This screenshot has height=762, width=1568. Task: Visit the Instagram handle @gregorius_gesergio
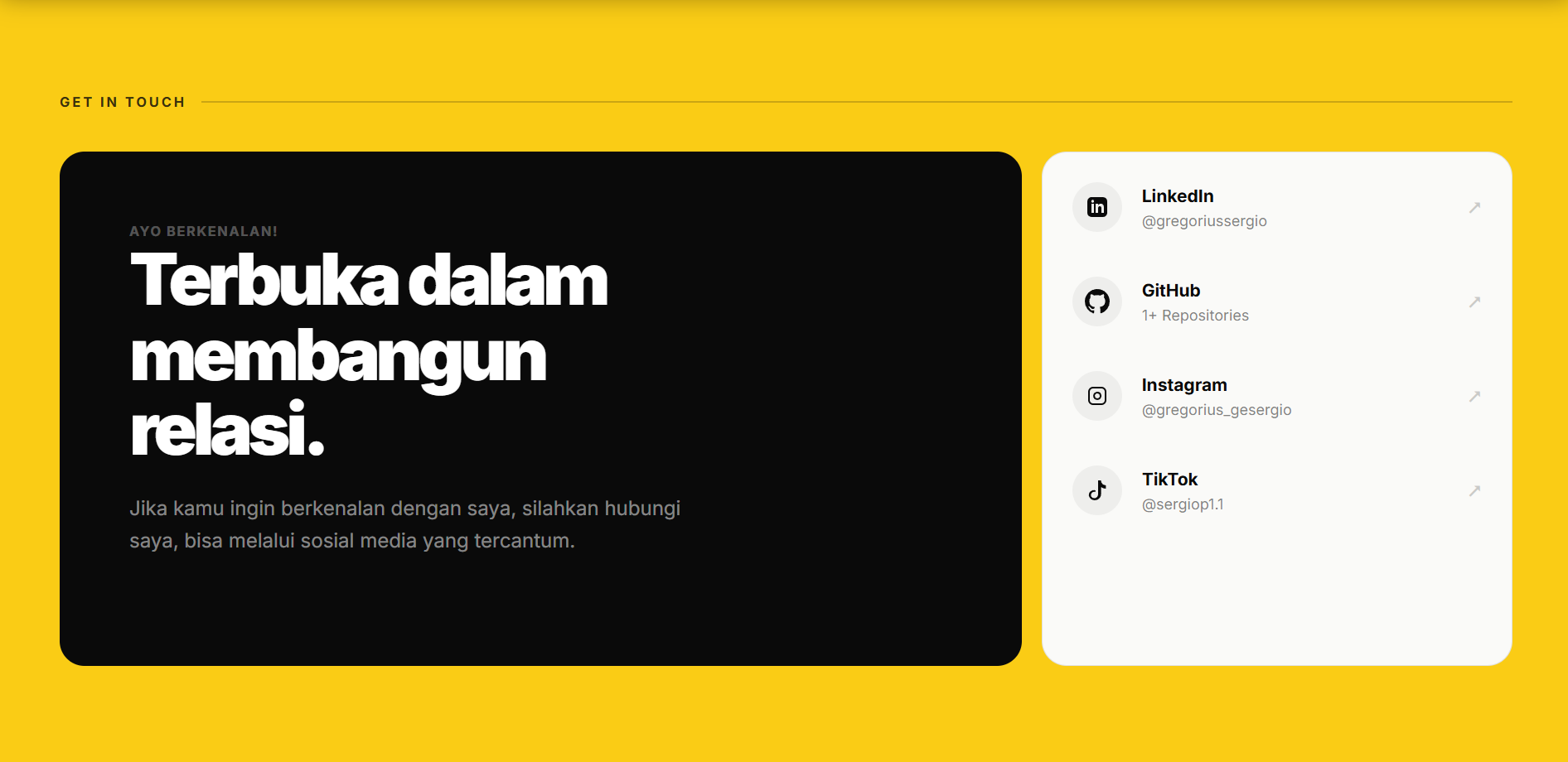point(1217,409)
